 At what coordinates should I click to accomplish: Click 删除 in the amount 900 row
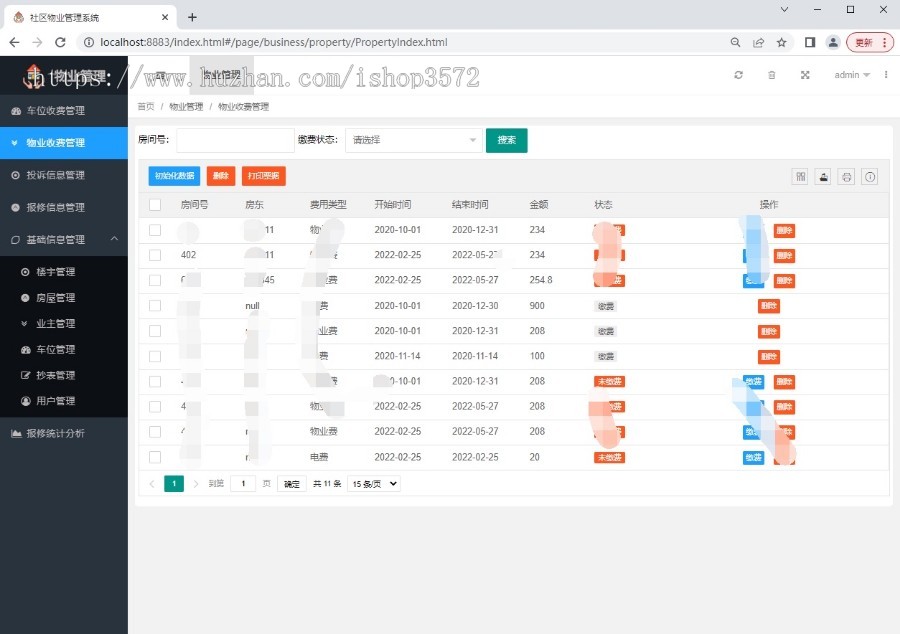coord(769,306)
